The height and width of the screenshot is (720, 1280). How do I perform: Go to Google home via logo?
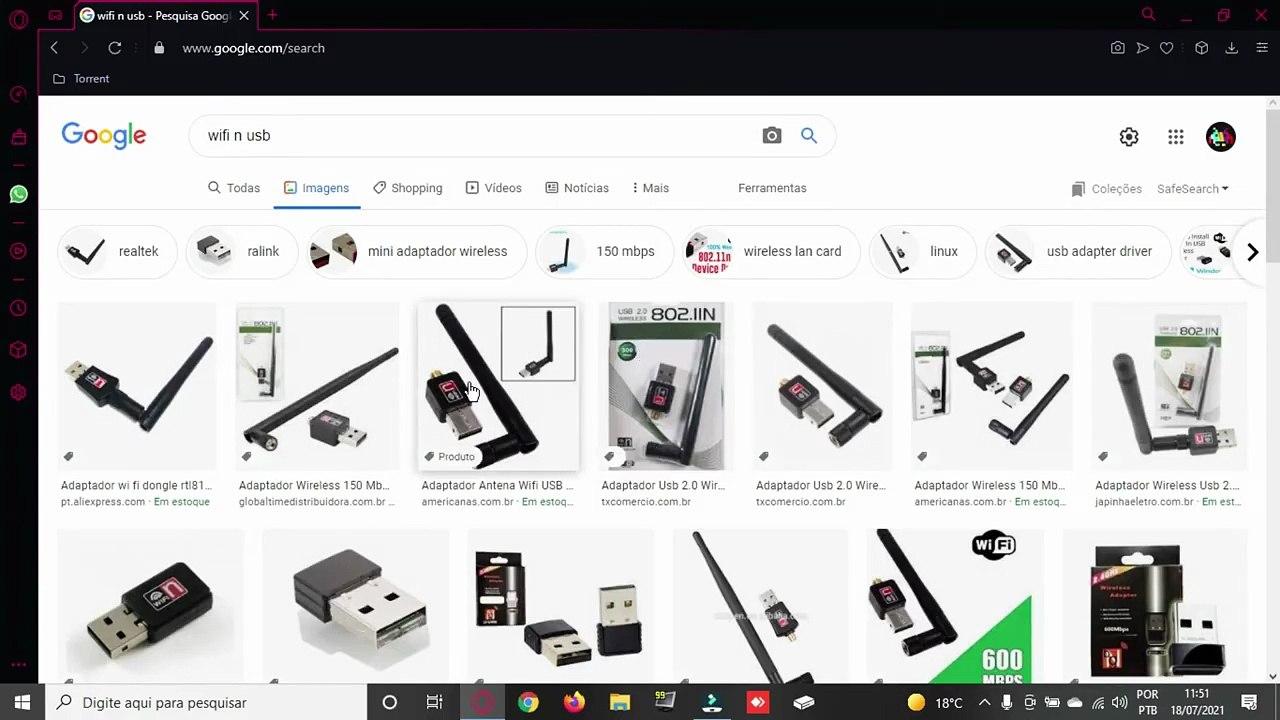(104, 136)
